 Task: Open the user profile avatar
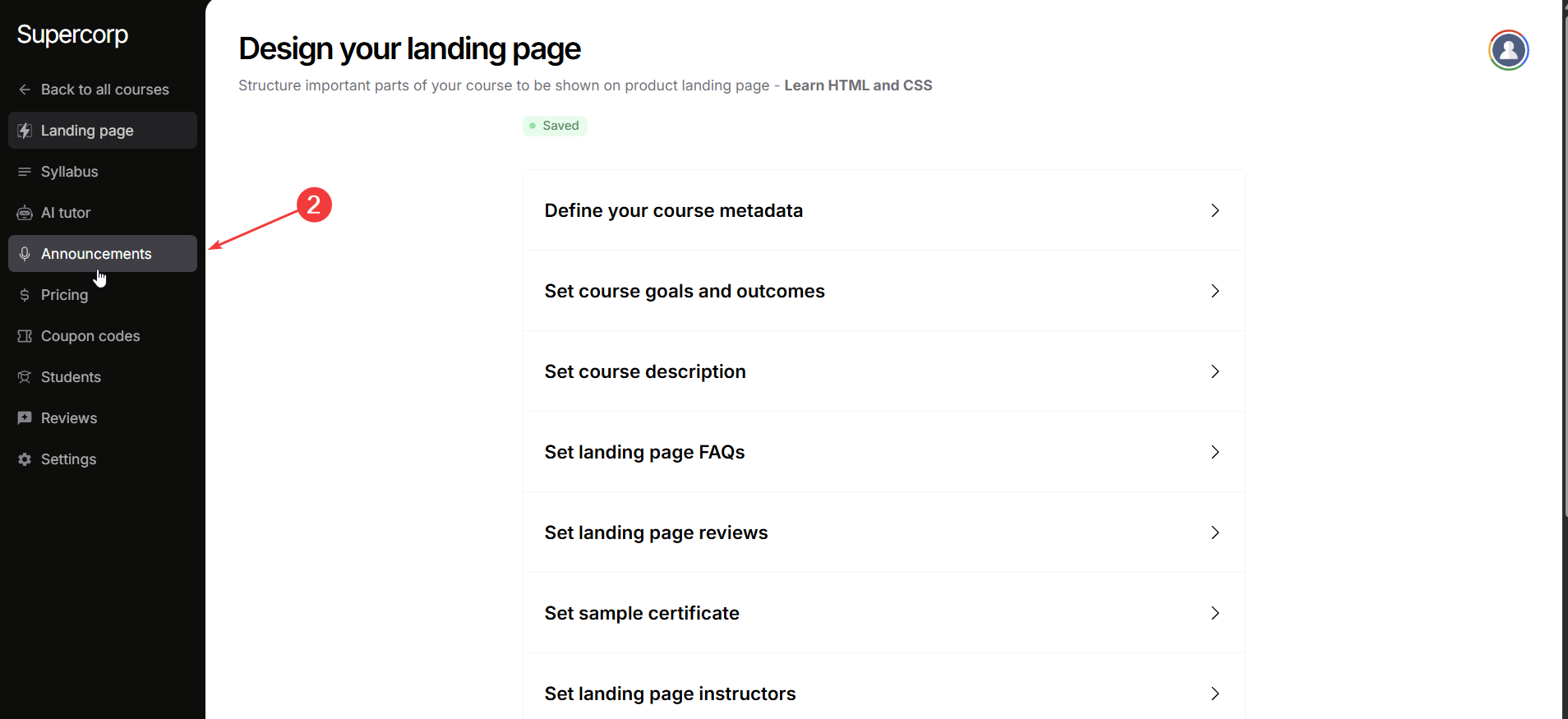(1508, 50)
